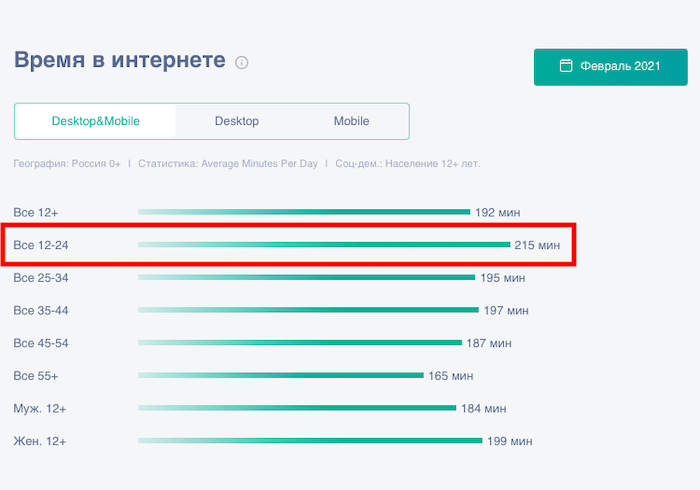Click the calendar icon in the date button
The image size is (700, 490).
tap(566, 66)
